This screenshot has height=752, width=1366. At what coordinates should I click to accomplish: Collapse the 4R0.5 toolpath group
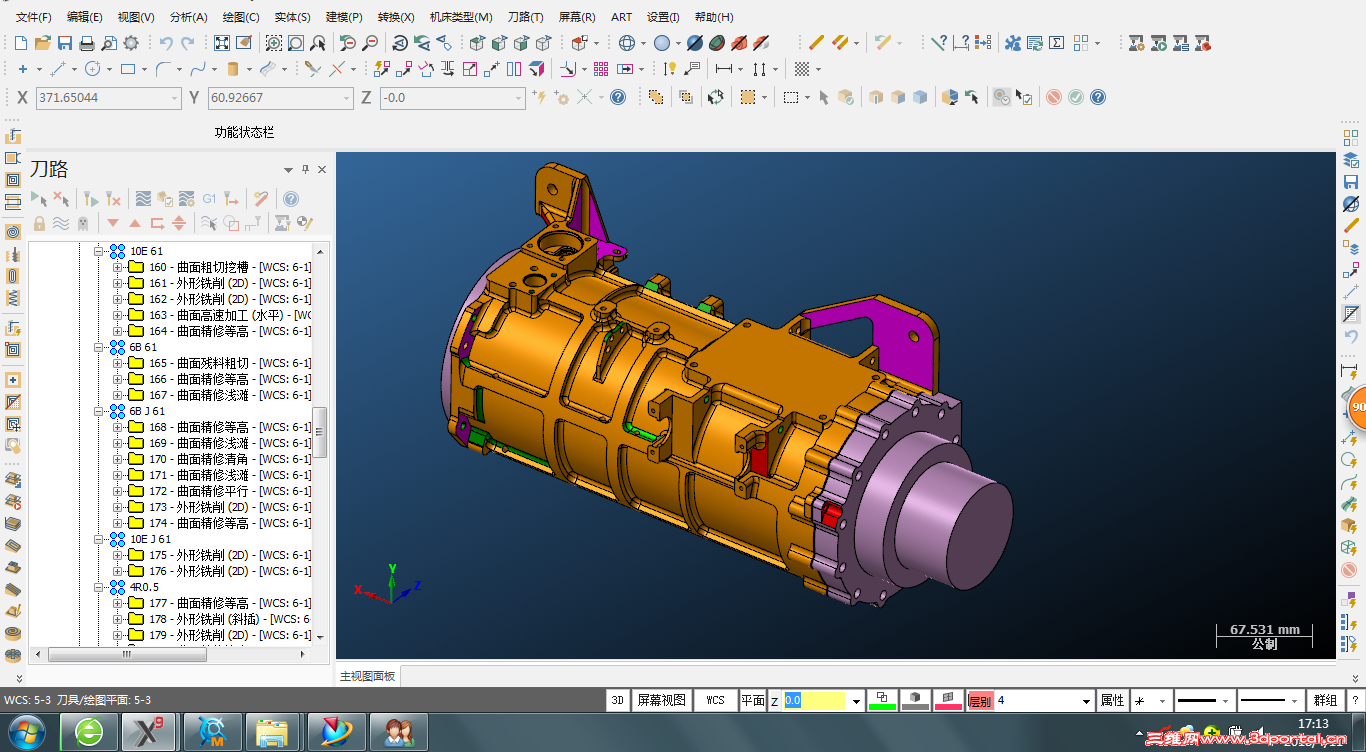[x=99, y=587]
